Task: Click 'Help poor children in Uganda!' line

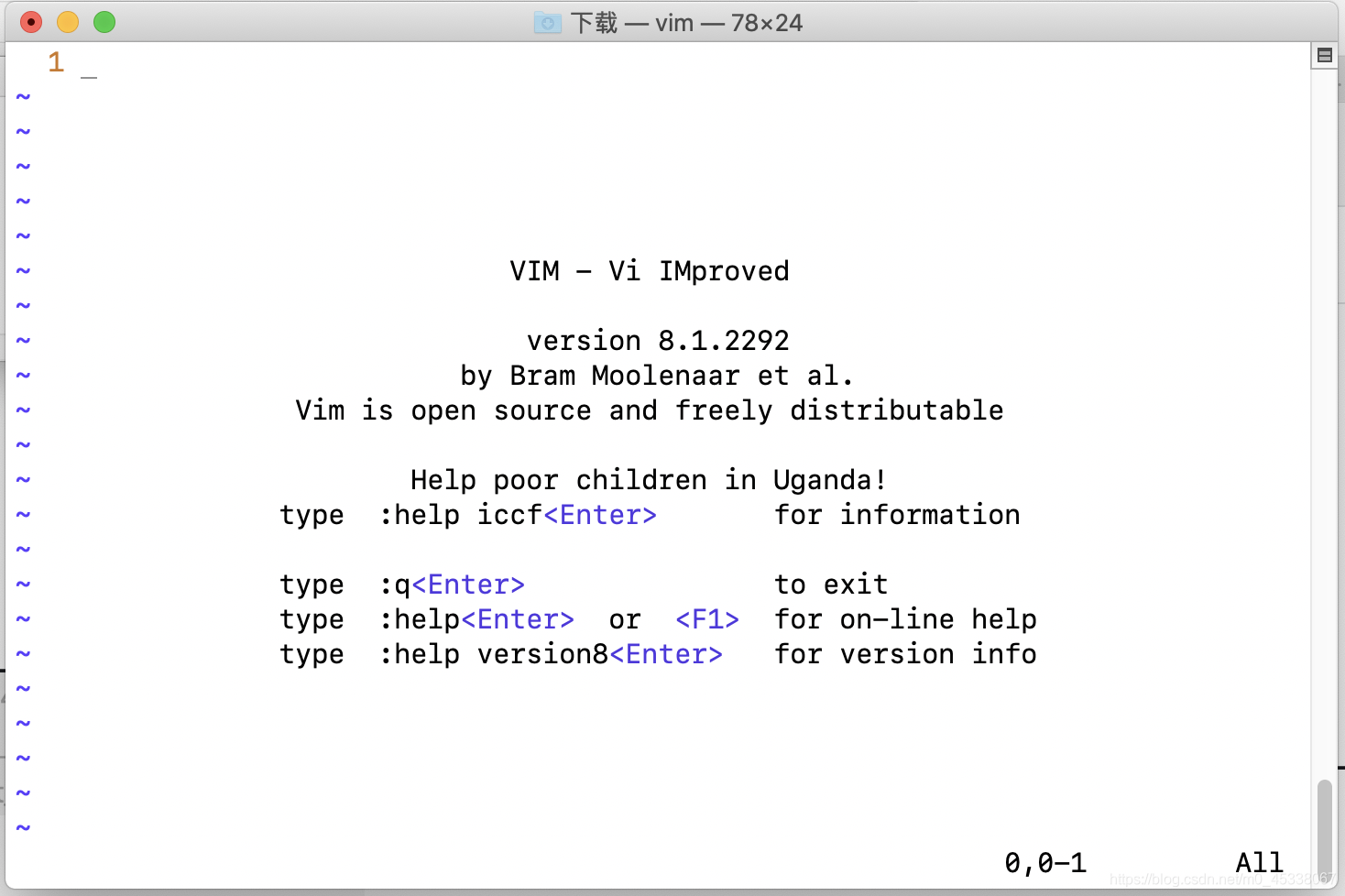Action: pyautogui.click(x=649, y=480)
